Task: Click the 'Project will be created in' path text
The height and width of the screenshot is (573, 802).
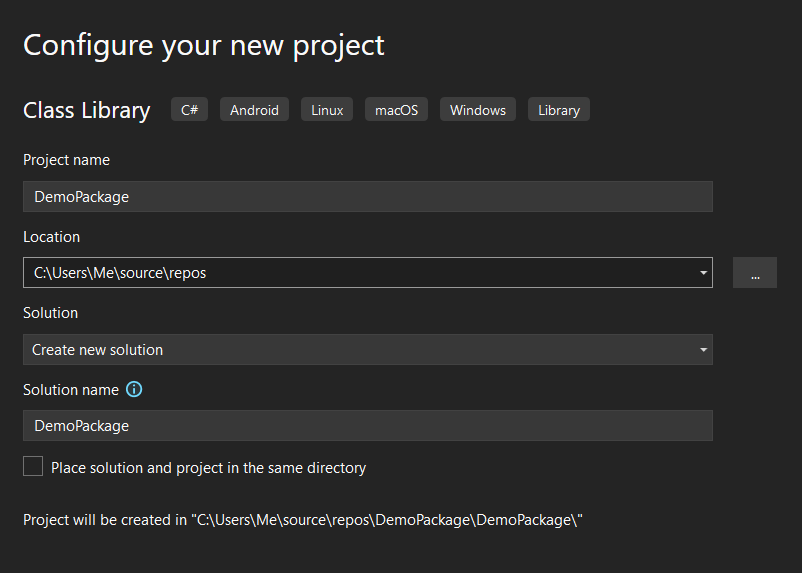Action: tap(302, 520)
